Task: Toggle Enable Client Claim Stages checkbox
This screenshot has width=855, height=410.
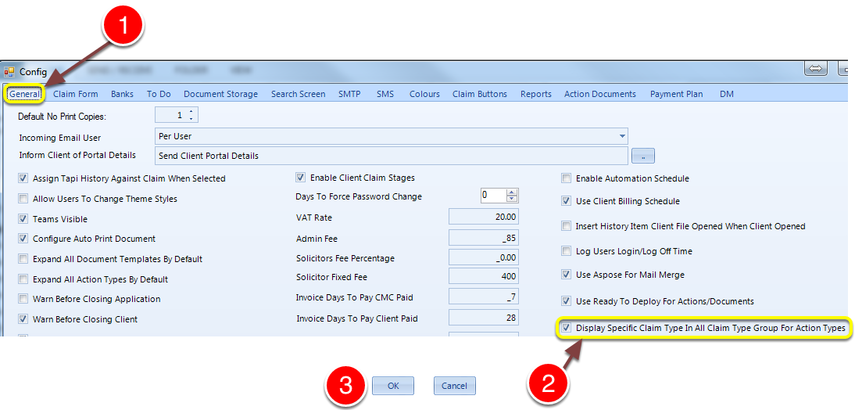Action: (x=300, y=177)
